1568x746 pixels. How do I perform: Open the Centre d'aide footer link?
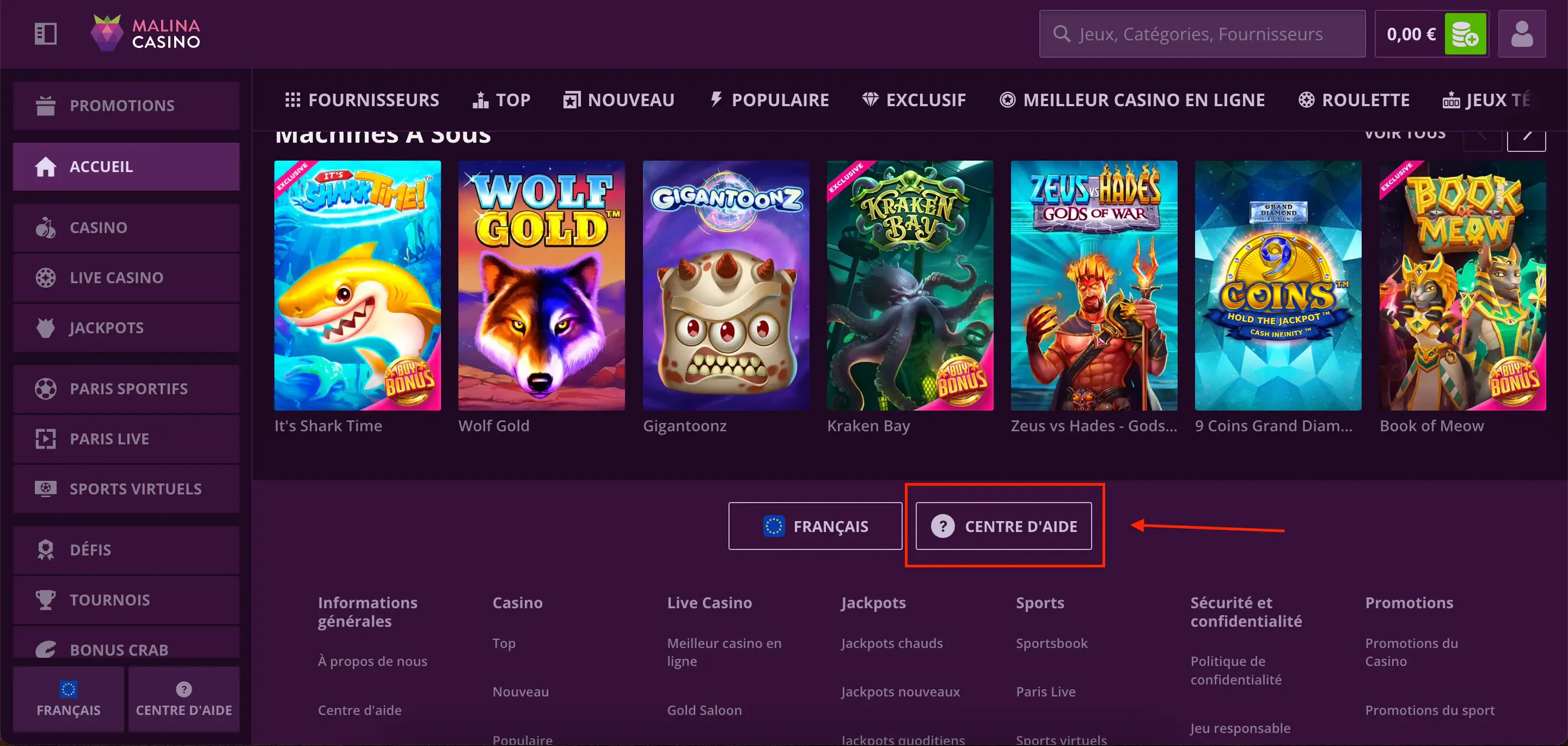360,710
